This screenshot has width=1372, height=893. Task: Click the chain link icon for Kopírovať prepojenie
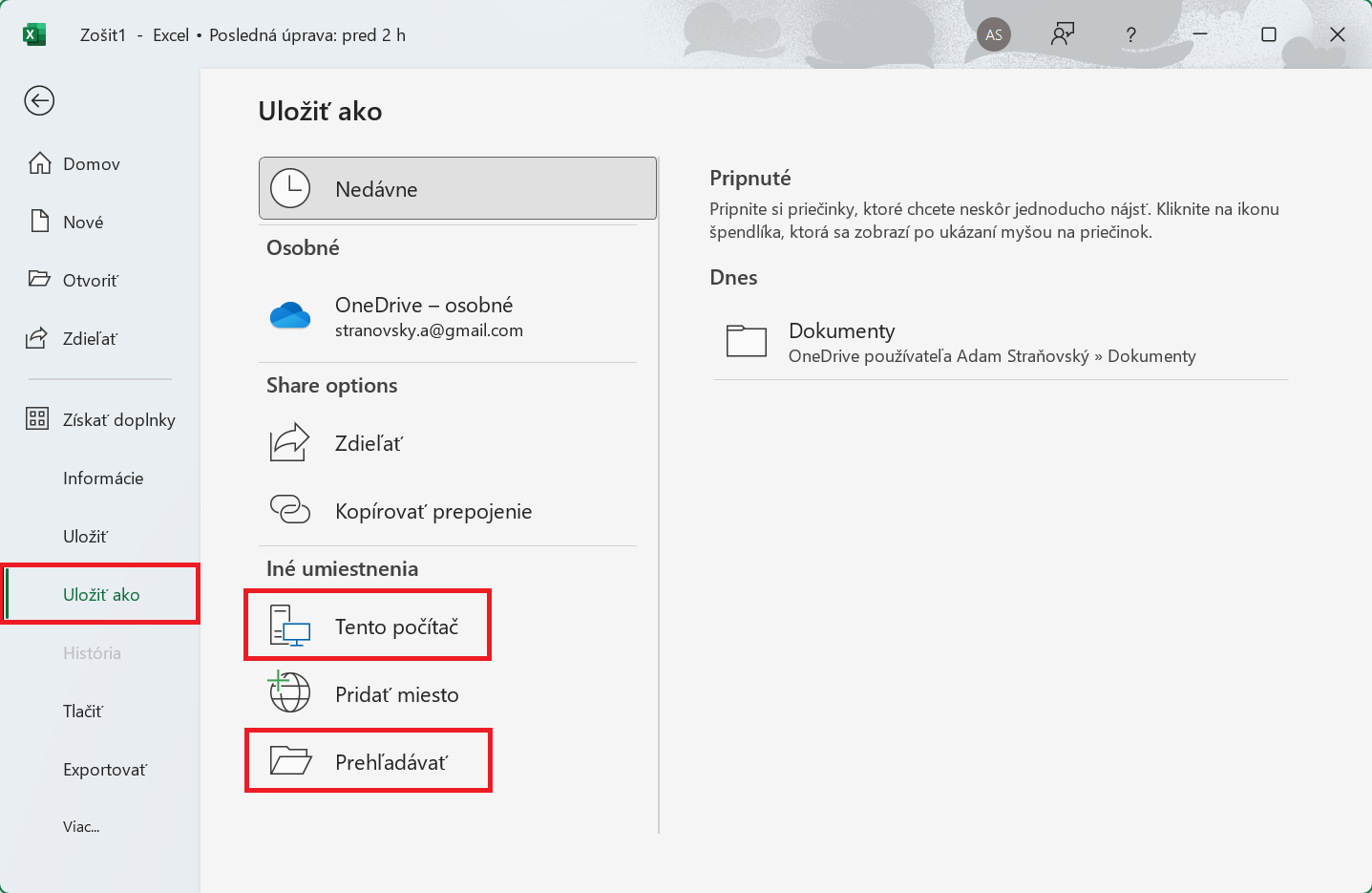[290, 509]
